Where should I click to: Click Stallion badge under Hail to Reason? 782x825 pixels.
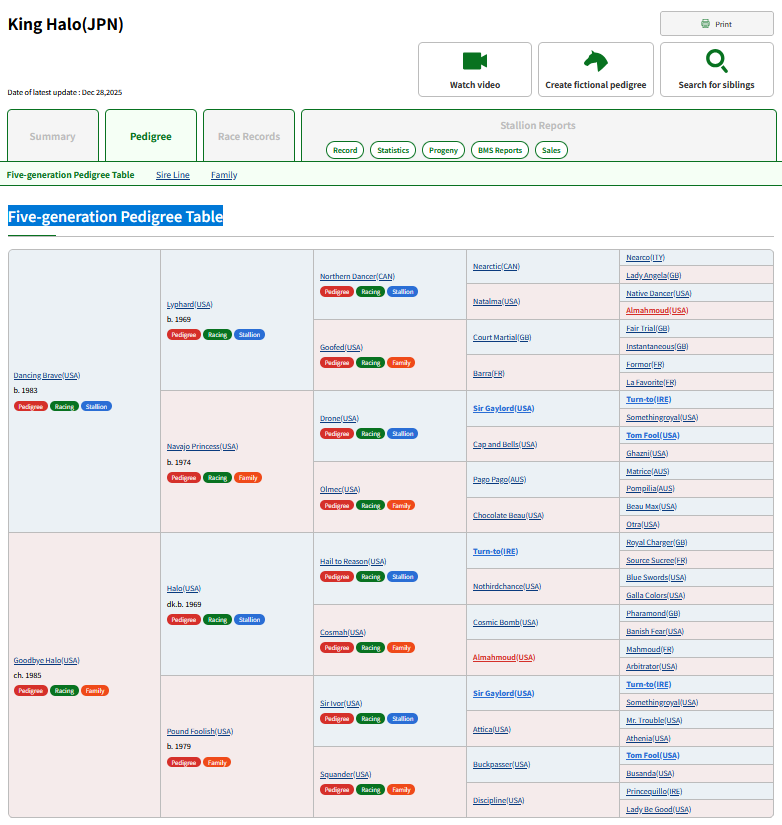(403, 577)
